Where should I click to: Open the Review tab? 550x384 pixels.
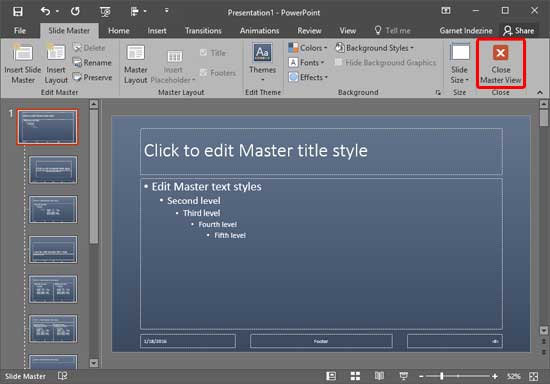pos(309,31)
